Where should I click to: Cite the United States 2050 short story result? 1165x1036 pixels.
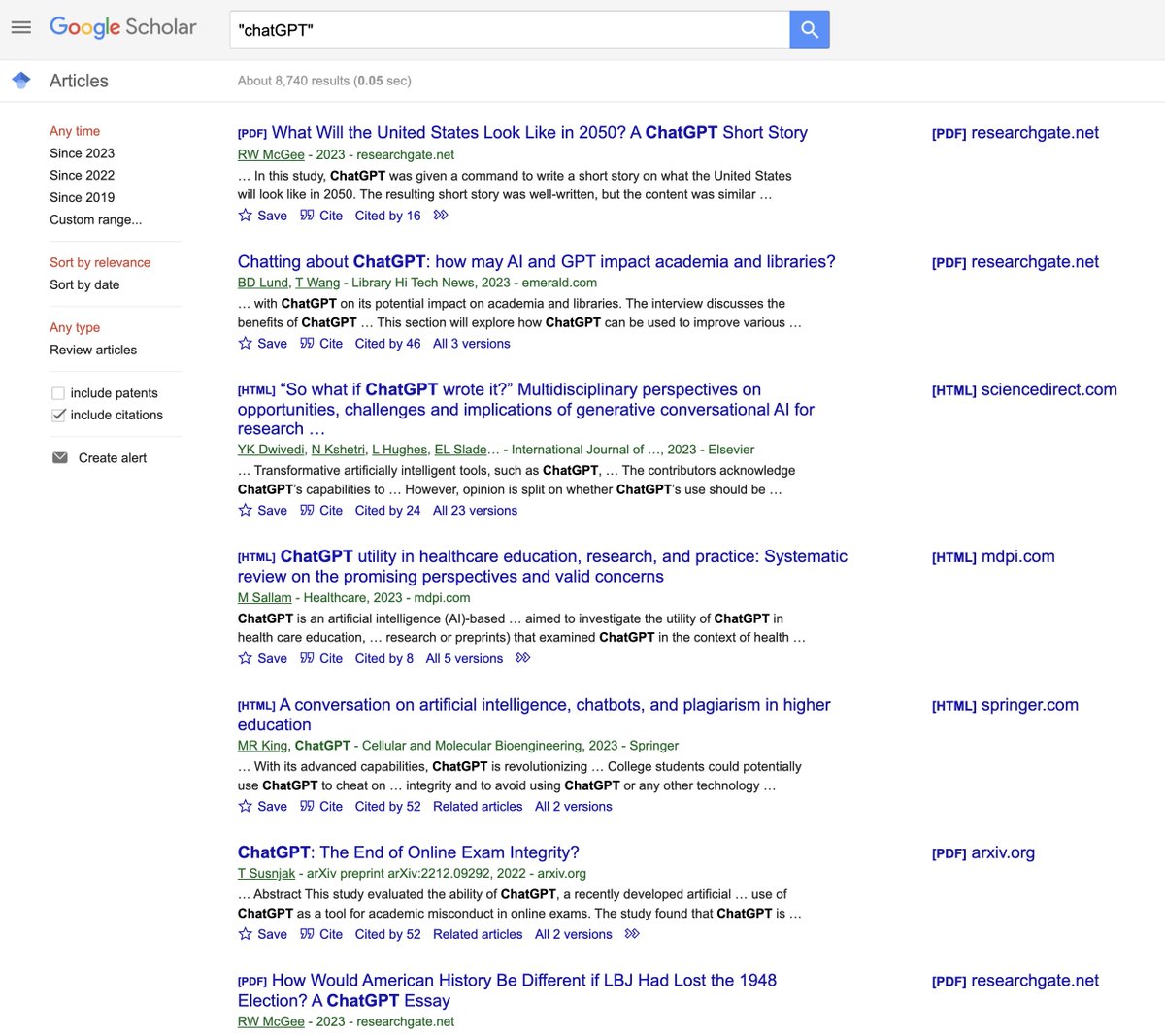[321, 216]
